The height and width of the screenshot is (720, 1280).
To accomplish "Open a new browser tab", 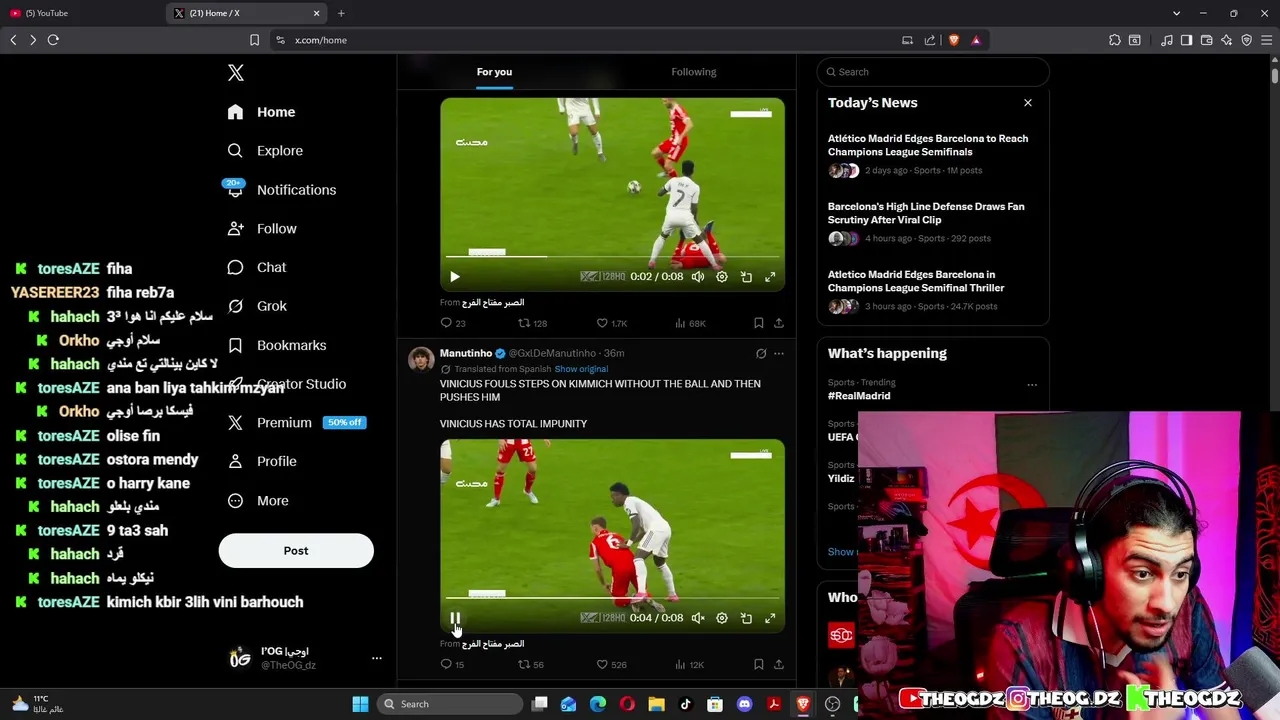I will tap(341, 13).
